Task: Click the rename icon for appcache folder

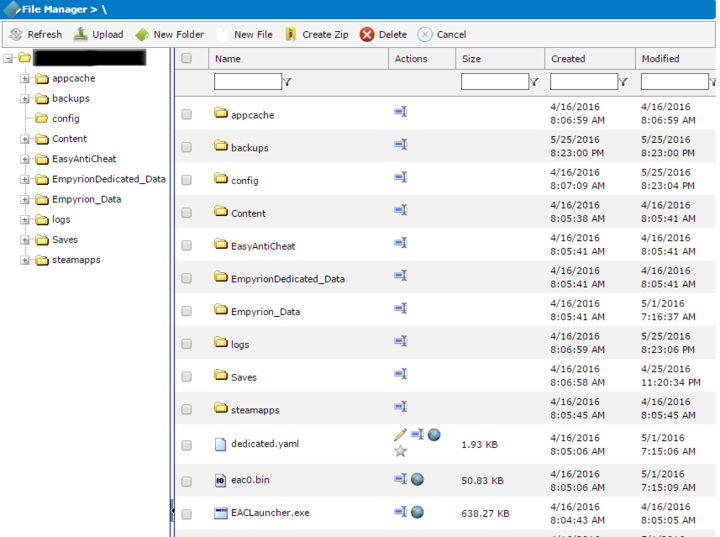Action: [x=400, y=113]
